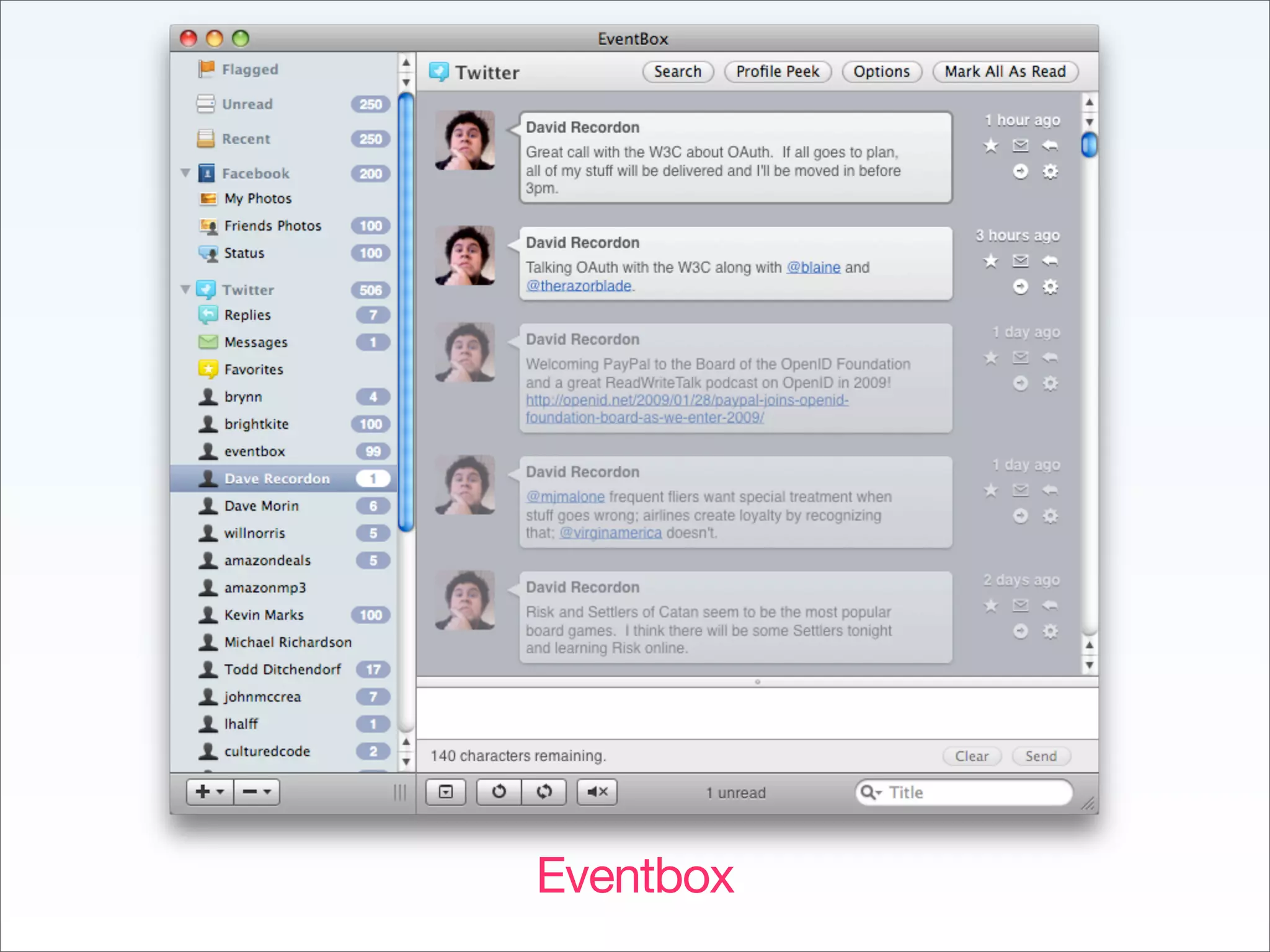Image resolution: width=1270 pixels, height=952 pixels.
Task: Star the first David Recordon tweet
Action: coord(990,146)
